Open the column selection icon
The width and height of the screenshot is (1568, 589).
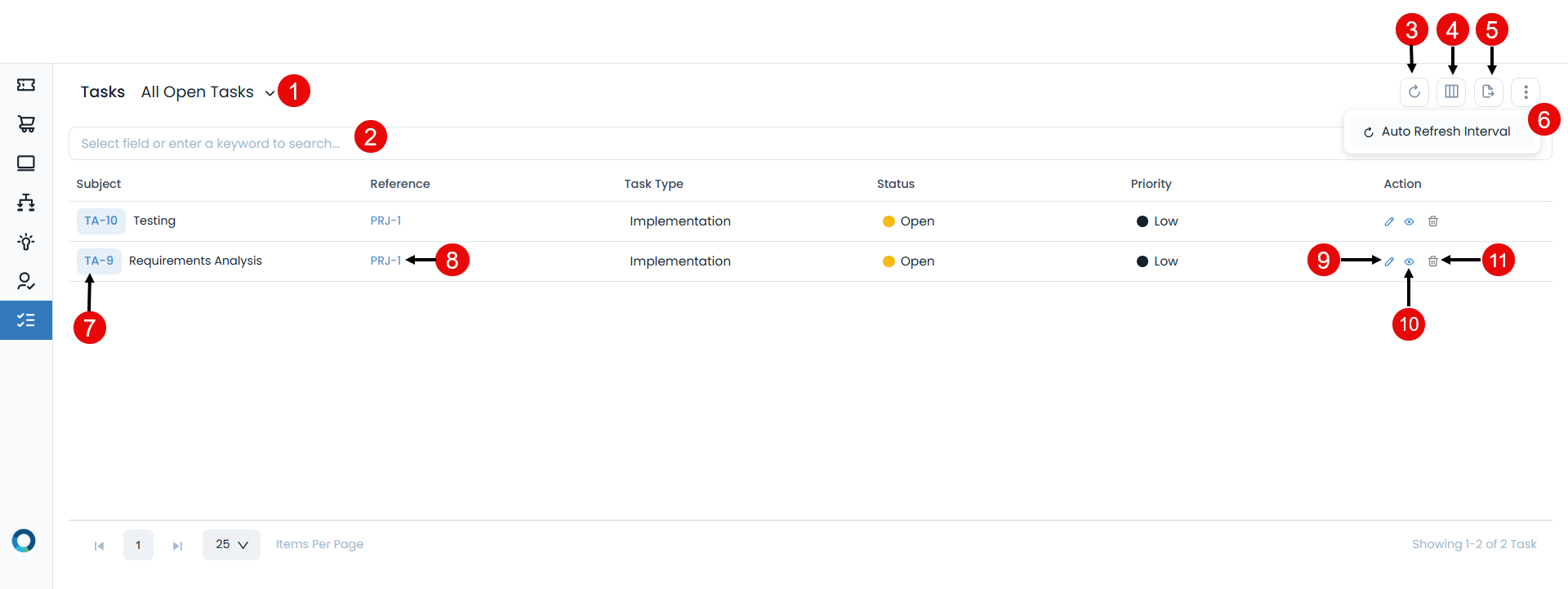[x=1451, y=92]
